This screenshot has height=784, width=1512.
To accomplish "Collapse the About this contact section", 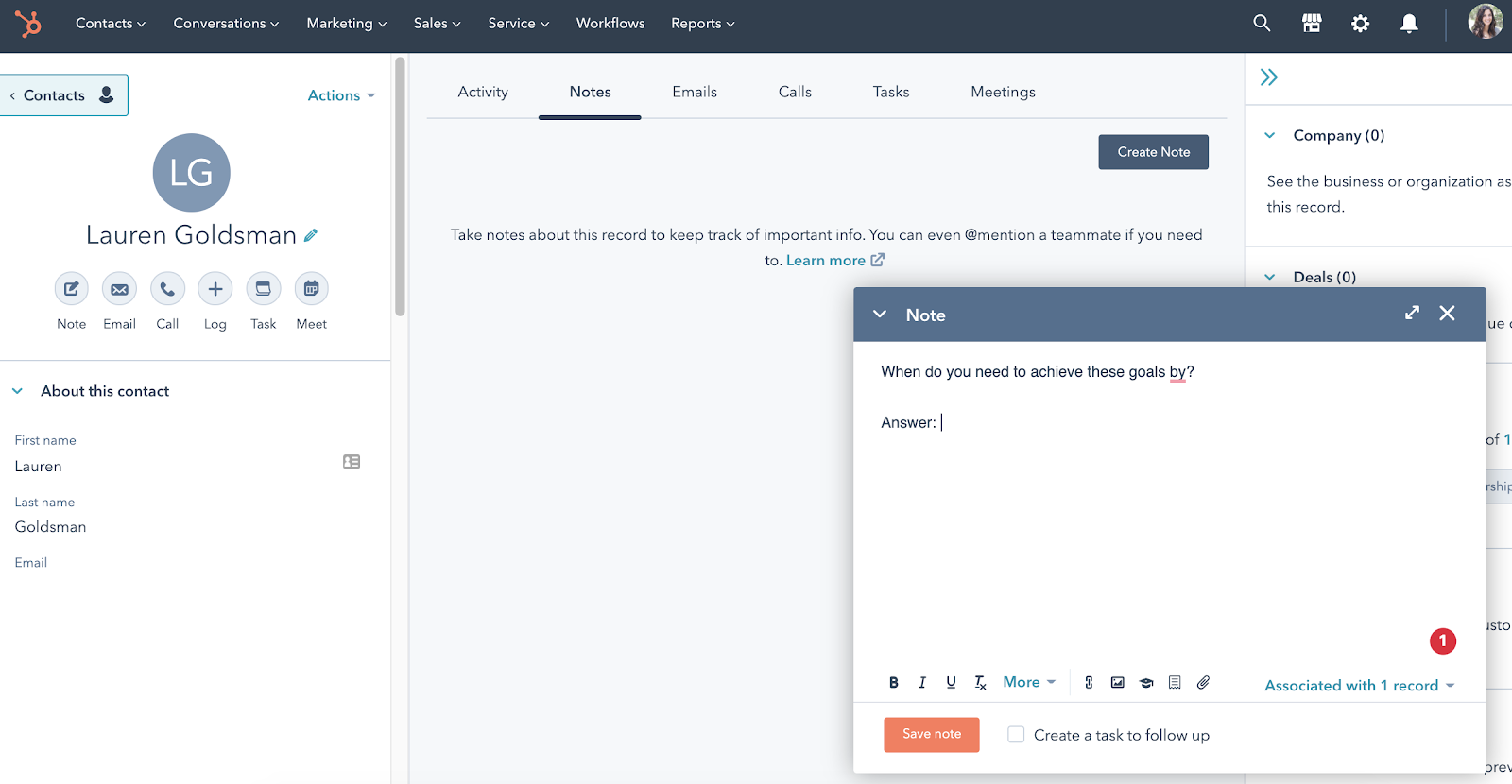I will [17, 391].
